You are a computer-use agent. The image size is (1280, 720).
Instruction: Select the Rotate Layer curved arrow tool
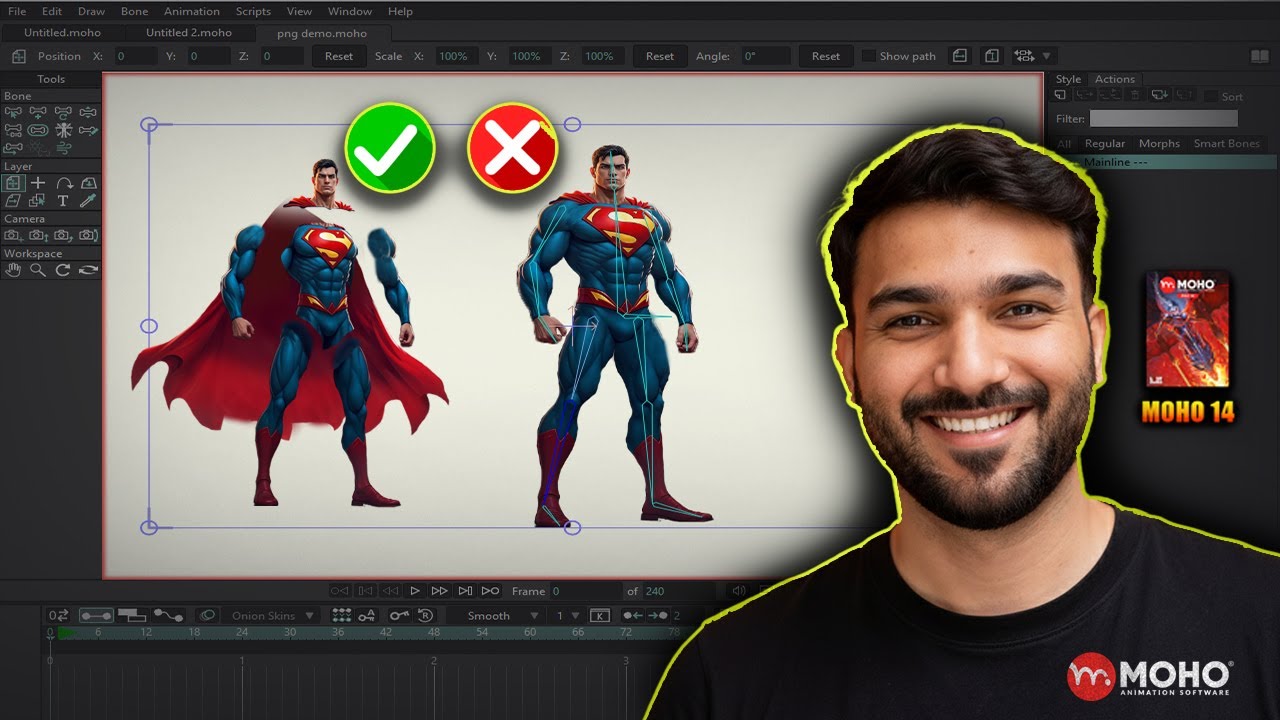point(63,183)
